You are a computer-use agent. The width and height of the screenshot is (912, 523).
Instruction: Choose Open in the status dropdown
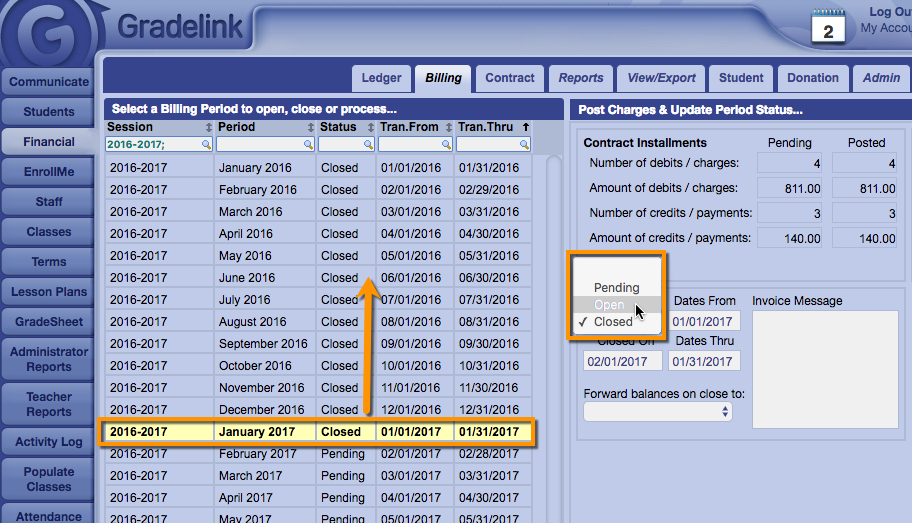[609, 305]
